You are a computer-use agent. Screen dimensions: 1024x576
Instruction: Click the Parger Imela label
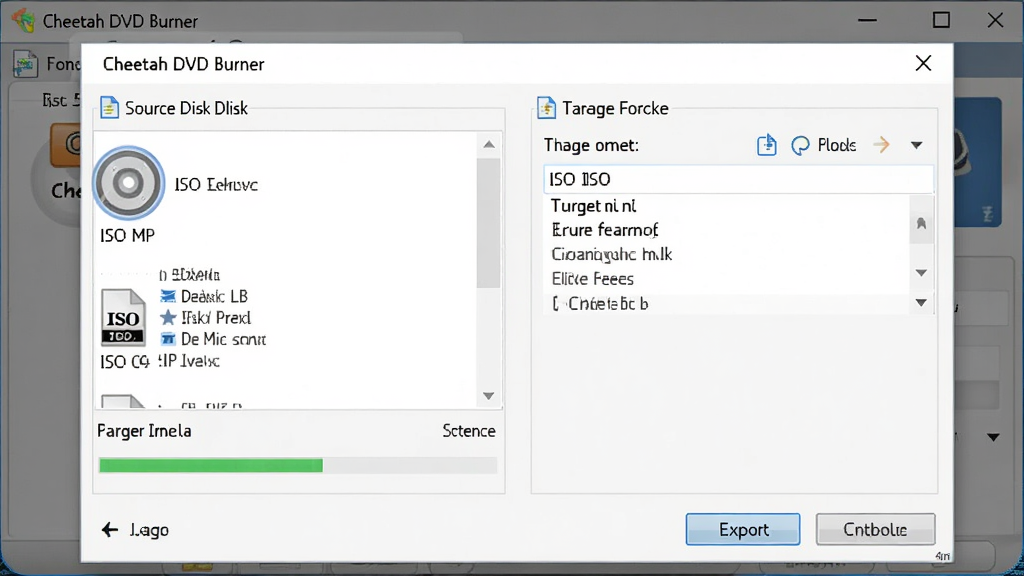[144, 431]
